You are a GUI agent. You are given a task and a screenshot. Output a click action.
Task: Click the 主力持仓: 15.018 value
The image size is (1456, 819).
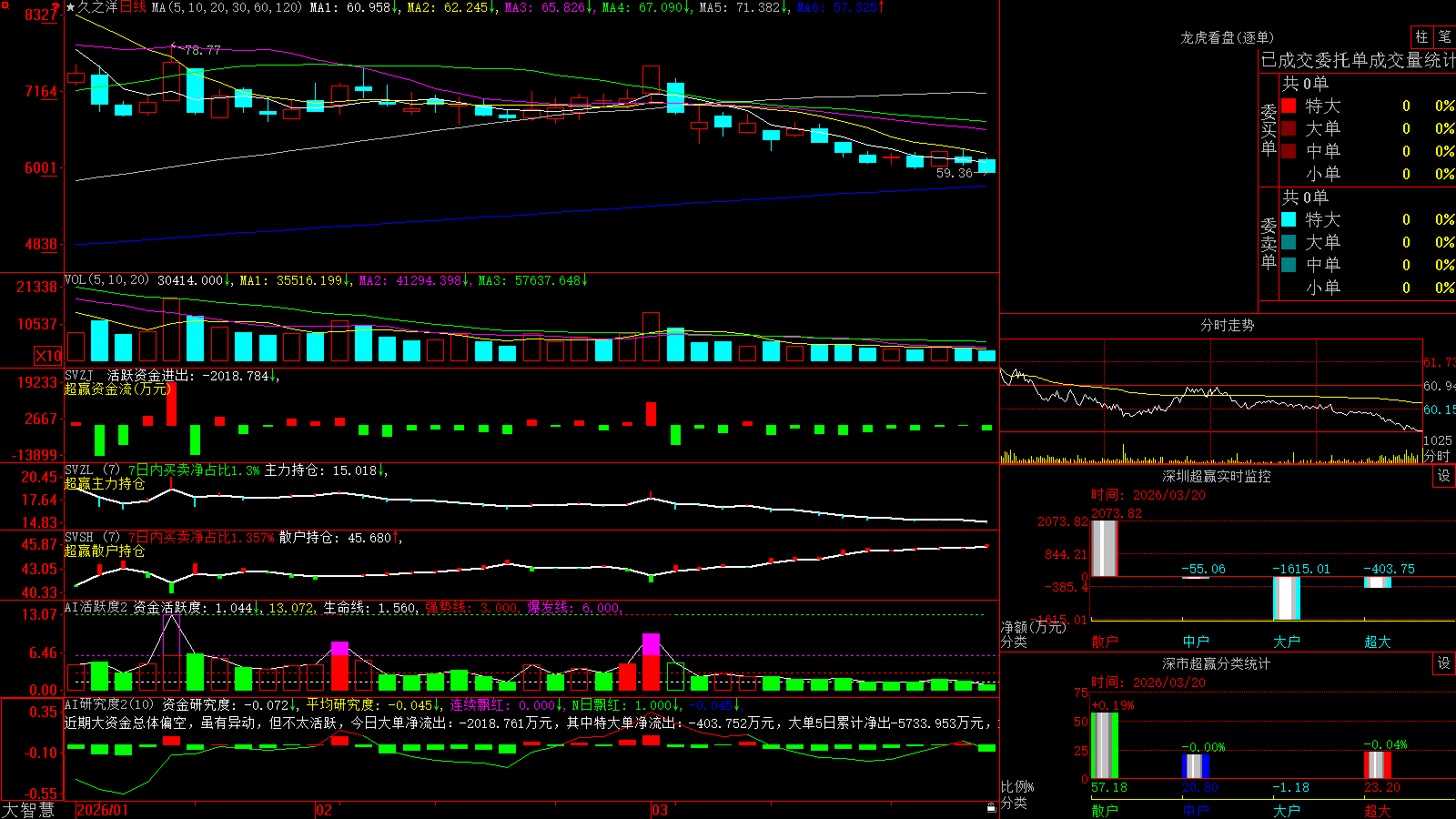[320, 470]
